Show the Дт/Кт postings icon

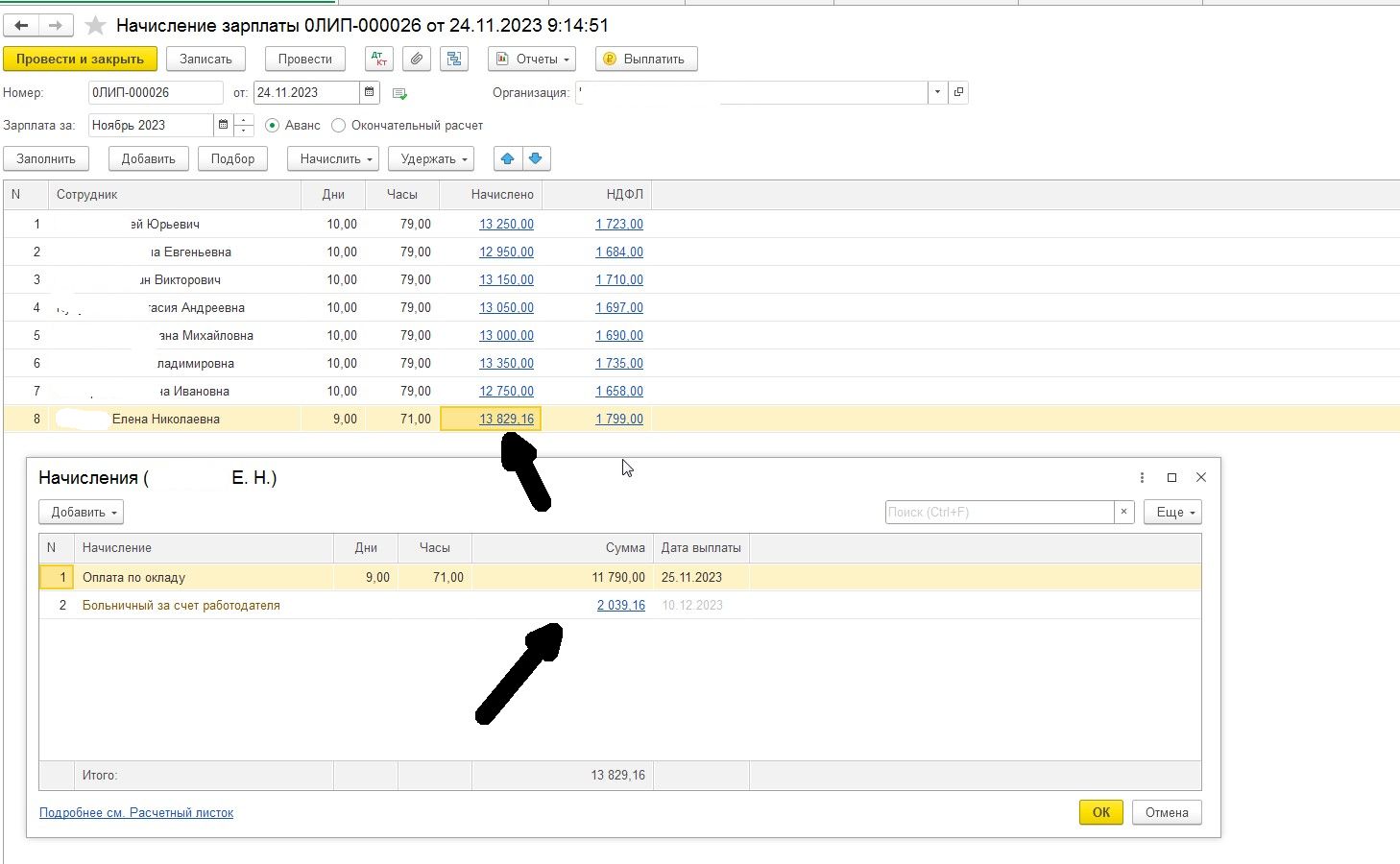[x=379, y=59]
